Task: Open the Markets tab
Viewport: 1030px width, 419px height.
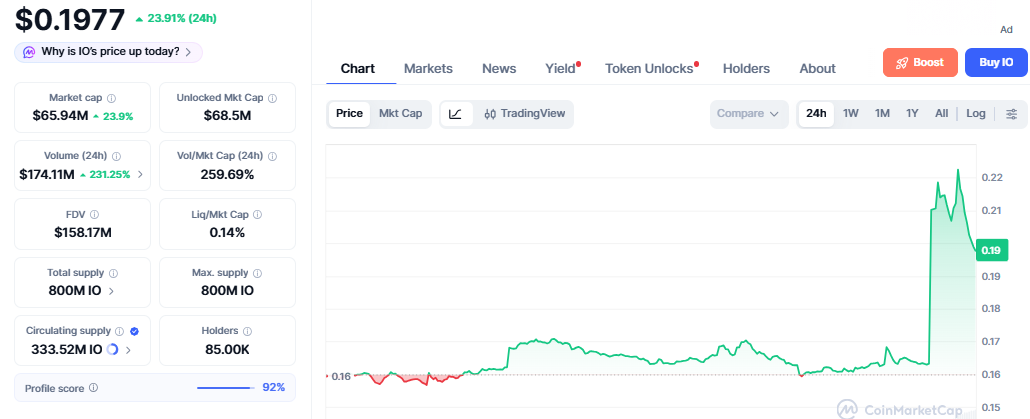Action: [428, 68]
